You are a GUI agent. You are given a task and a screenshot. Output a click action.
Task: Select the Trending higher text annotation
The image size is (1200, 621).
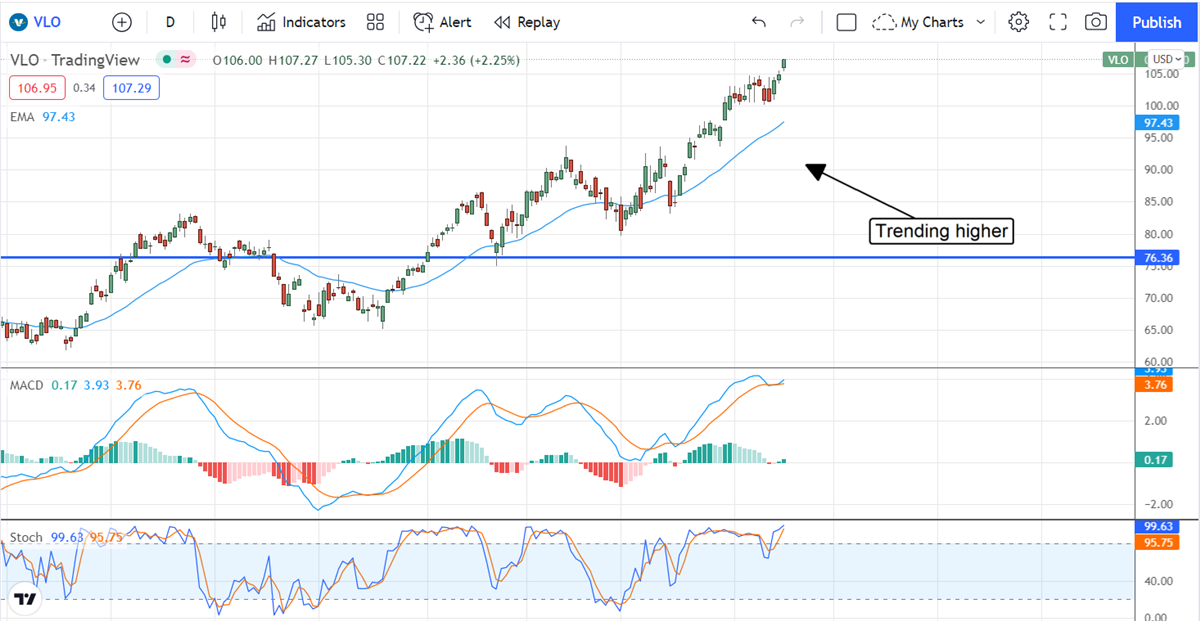click(942, 231)
